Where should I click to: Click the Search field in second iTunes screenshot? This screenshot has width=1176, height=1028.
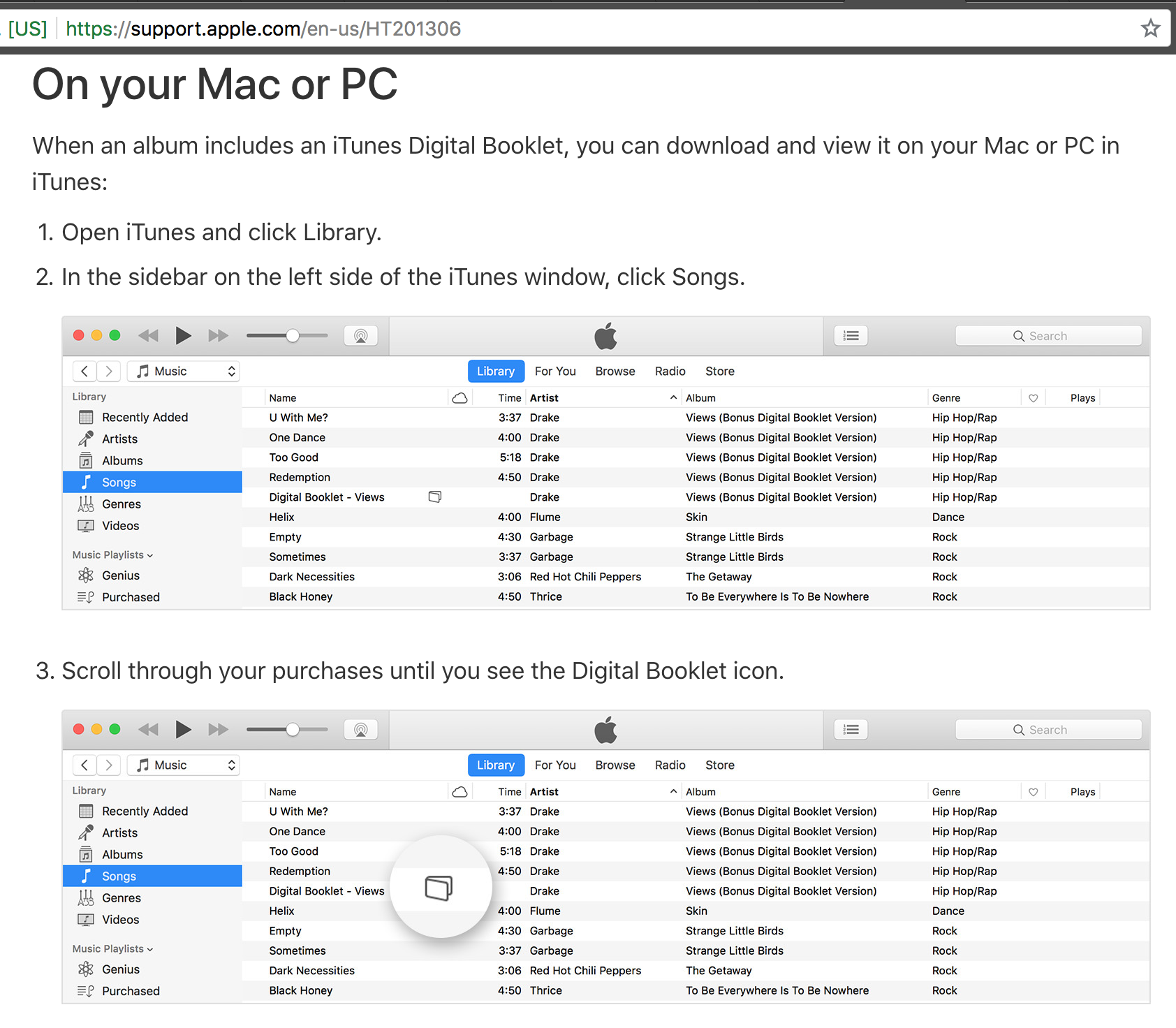pos(1048,730)
